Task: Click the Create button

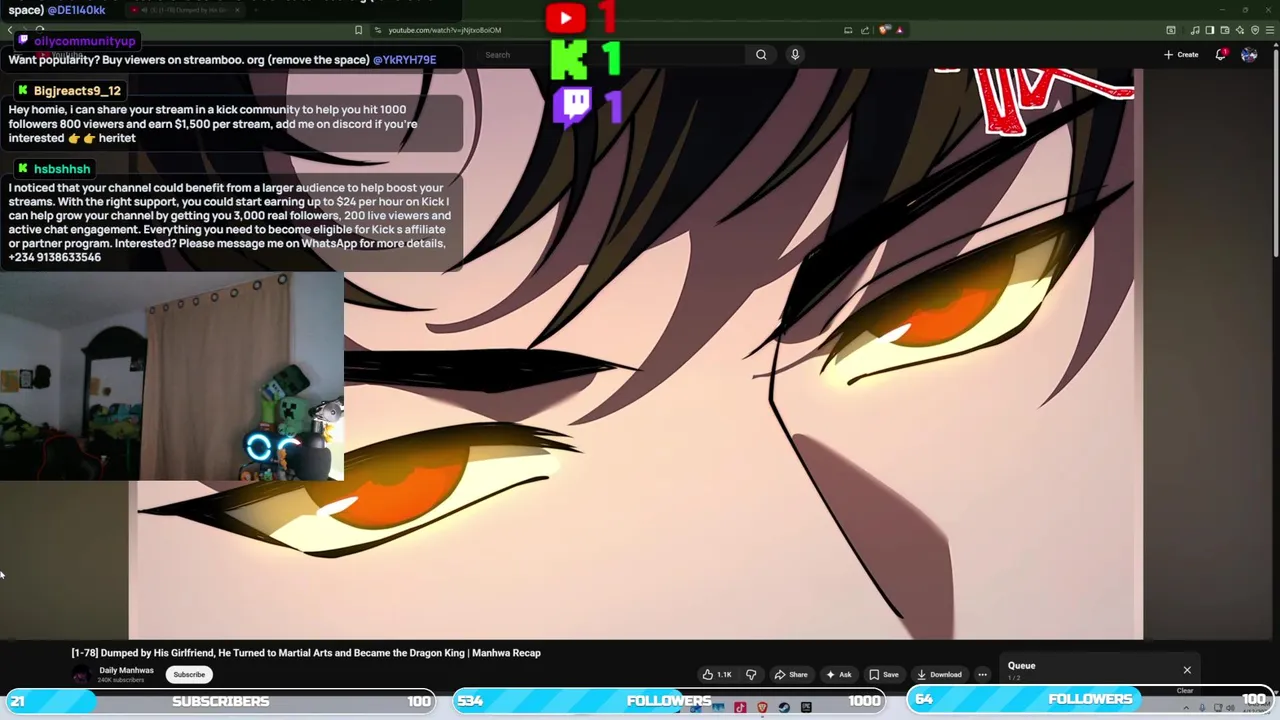Action: tap(1181, 55)
